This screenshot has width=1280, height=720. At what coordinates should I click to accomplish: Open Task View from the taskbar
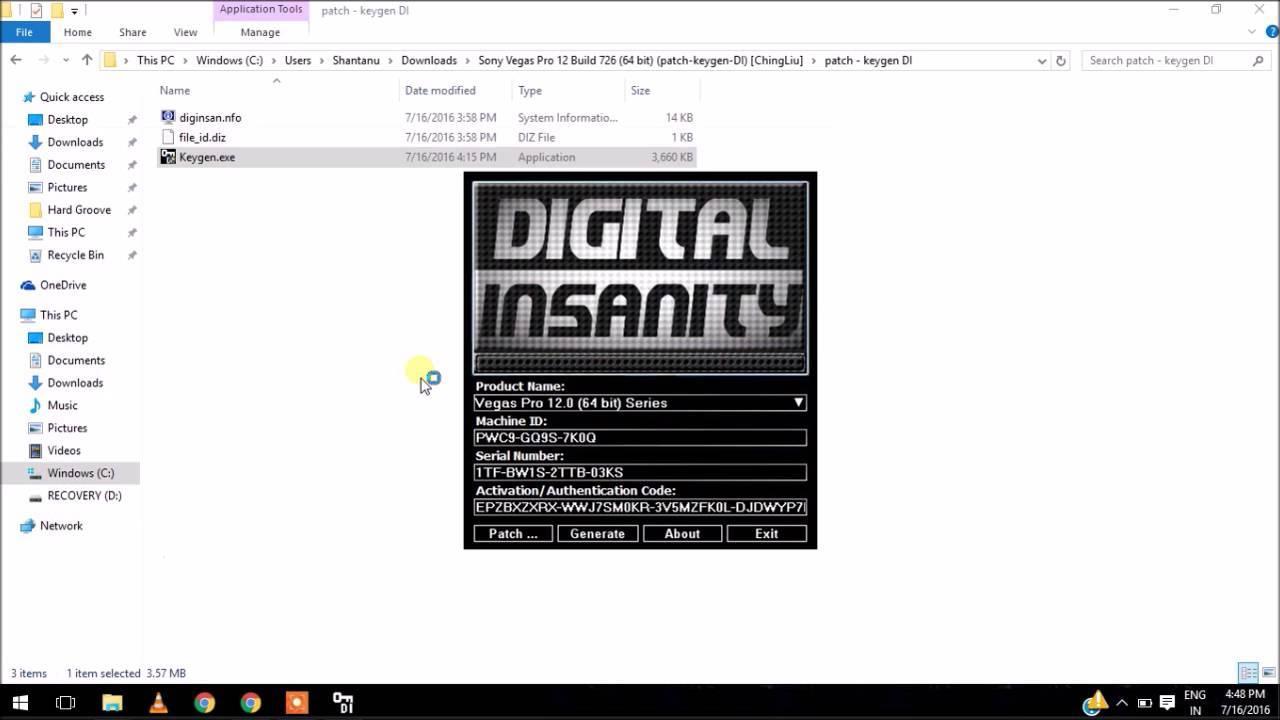tap(65, 703)
